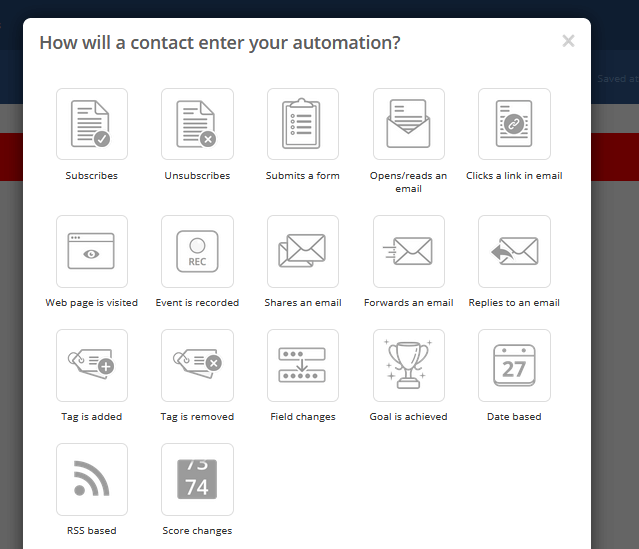Click the "Unsubscribes" label text
Viewport: 639px width, 549px height.
[x=197, y=176]
